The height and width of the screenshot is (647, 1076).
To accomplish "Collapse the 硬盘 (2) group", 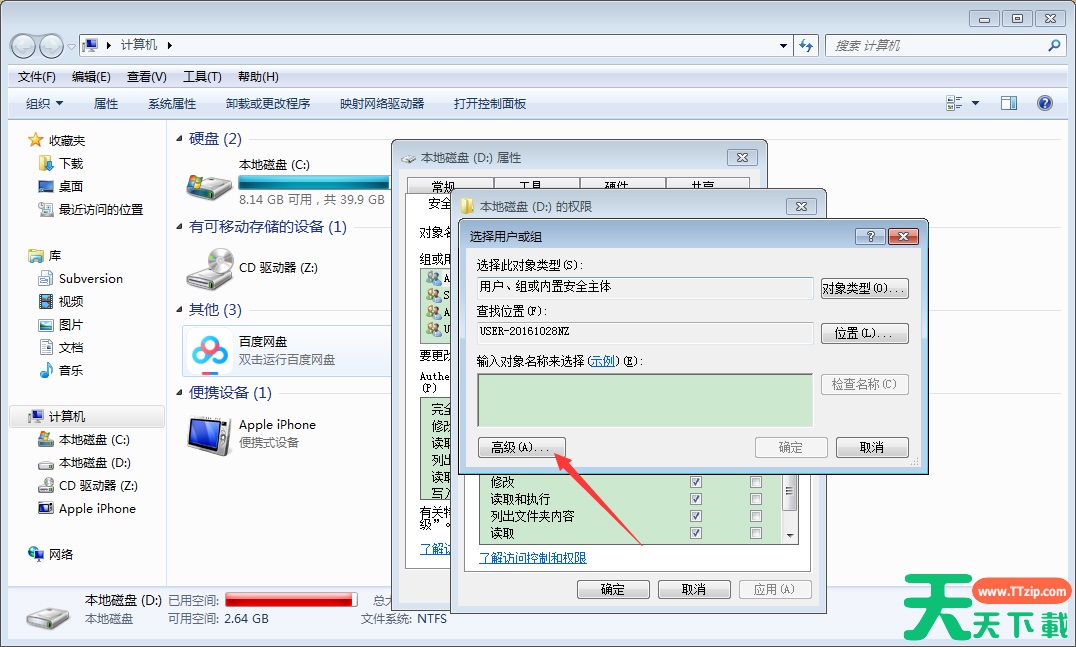I will [x=180, y=139].
